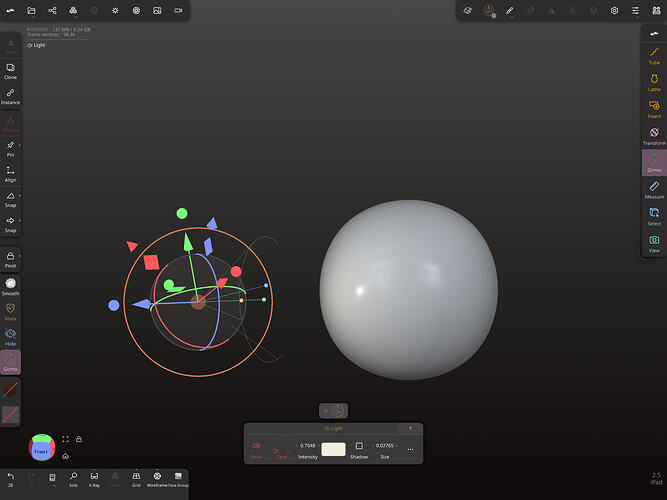Open the Share/export menu icon

pos(52,11)
